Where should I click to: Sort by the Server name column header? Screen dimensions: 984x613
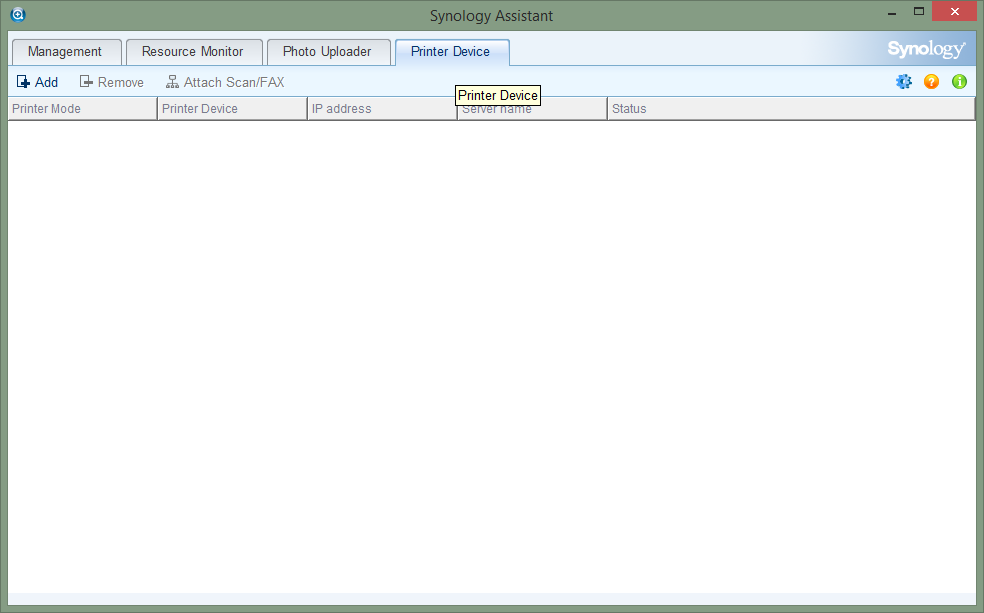pyautogui.click(x=532, y=109)
